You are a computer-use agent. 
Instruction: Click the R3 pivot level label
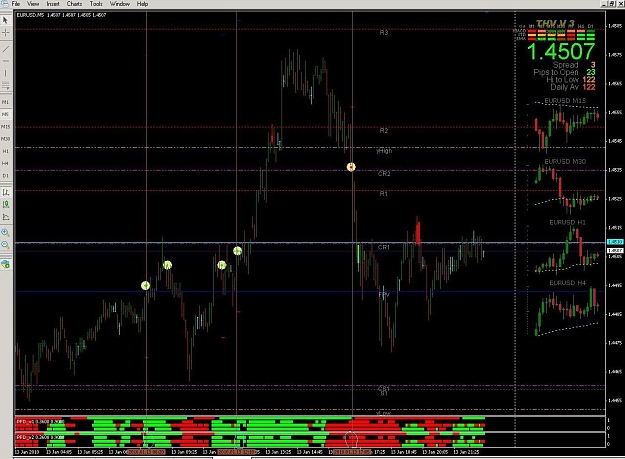pyautogui.click(x=383, y=33)
